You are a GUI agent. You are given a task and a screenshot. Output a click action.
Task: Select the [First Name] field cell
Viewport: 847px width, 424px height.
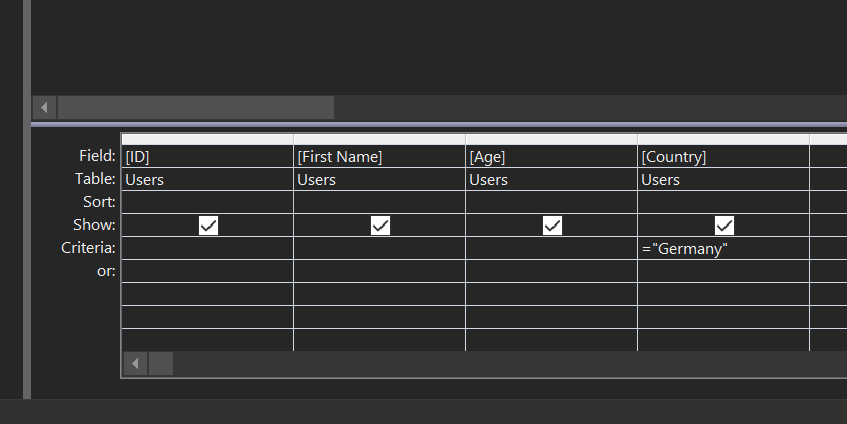pos(379,157)
